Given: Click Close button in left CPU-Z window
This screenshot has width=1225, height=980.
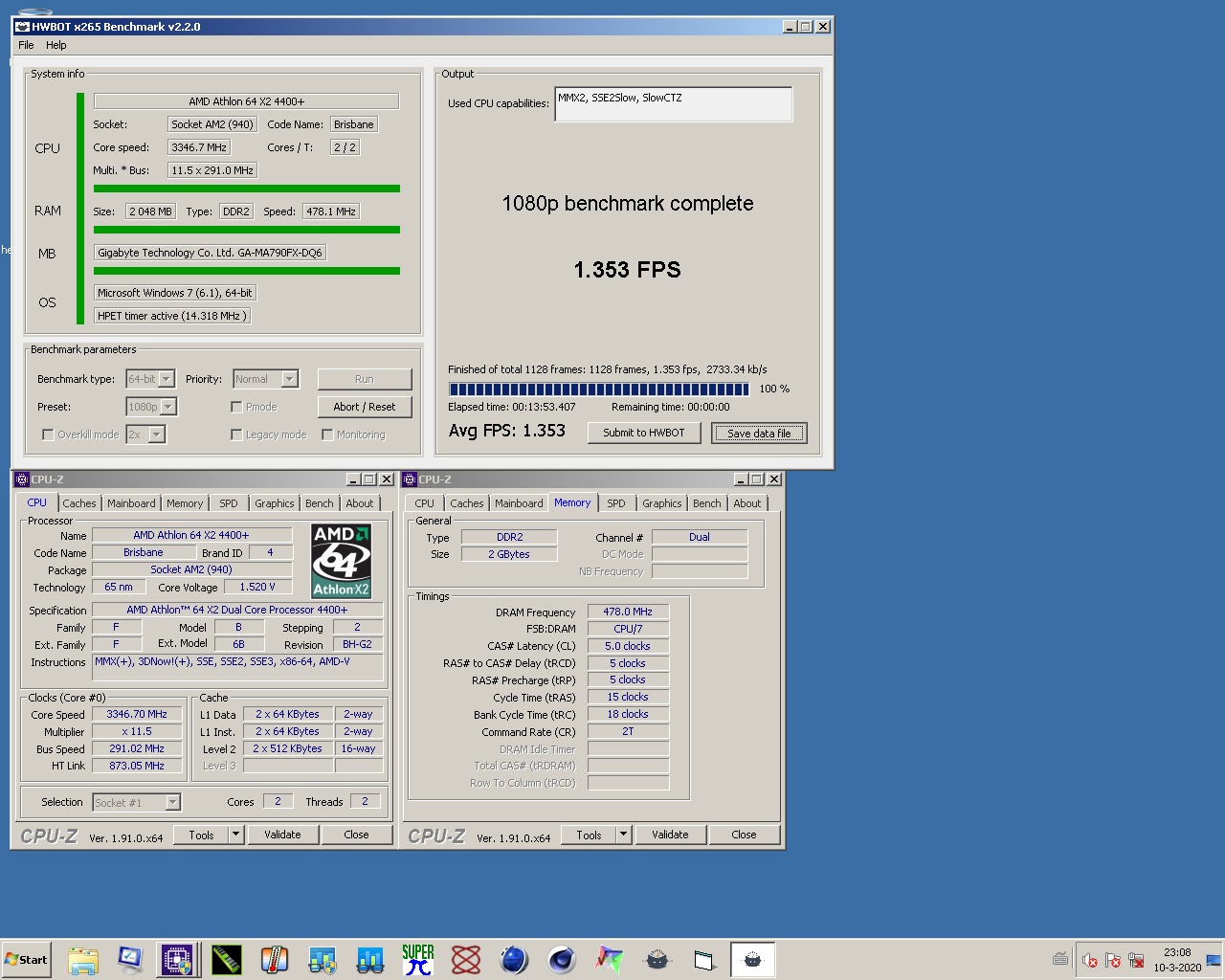Looking at the screenshot, I should (356, 835).
